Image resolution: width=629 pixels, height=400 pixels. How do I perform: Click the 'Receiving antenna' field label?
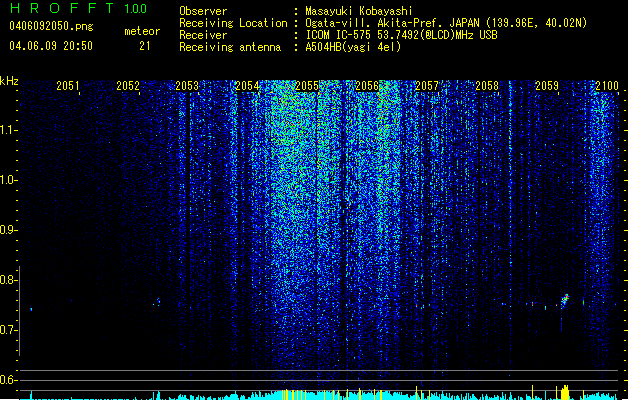tap(230, 47)
